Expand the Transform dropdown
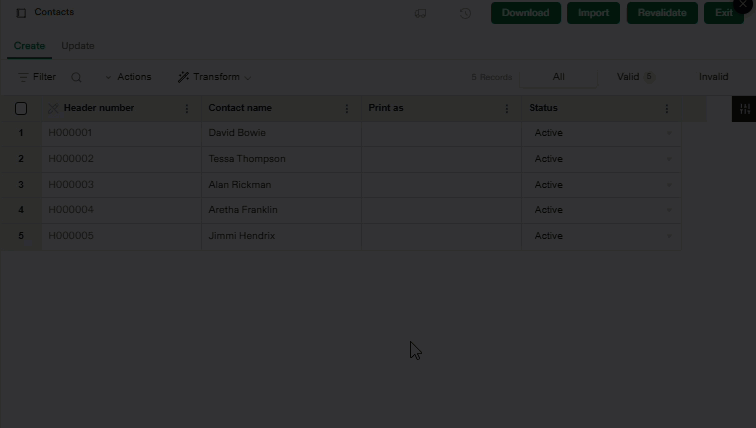This screenshot has height=428, width=756. point(214,77)
